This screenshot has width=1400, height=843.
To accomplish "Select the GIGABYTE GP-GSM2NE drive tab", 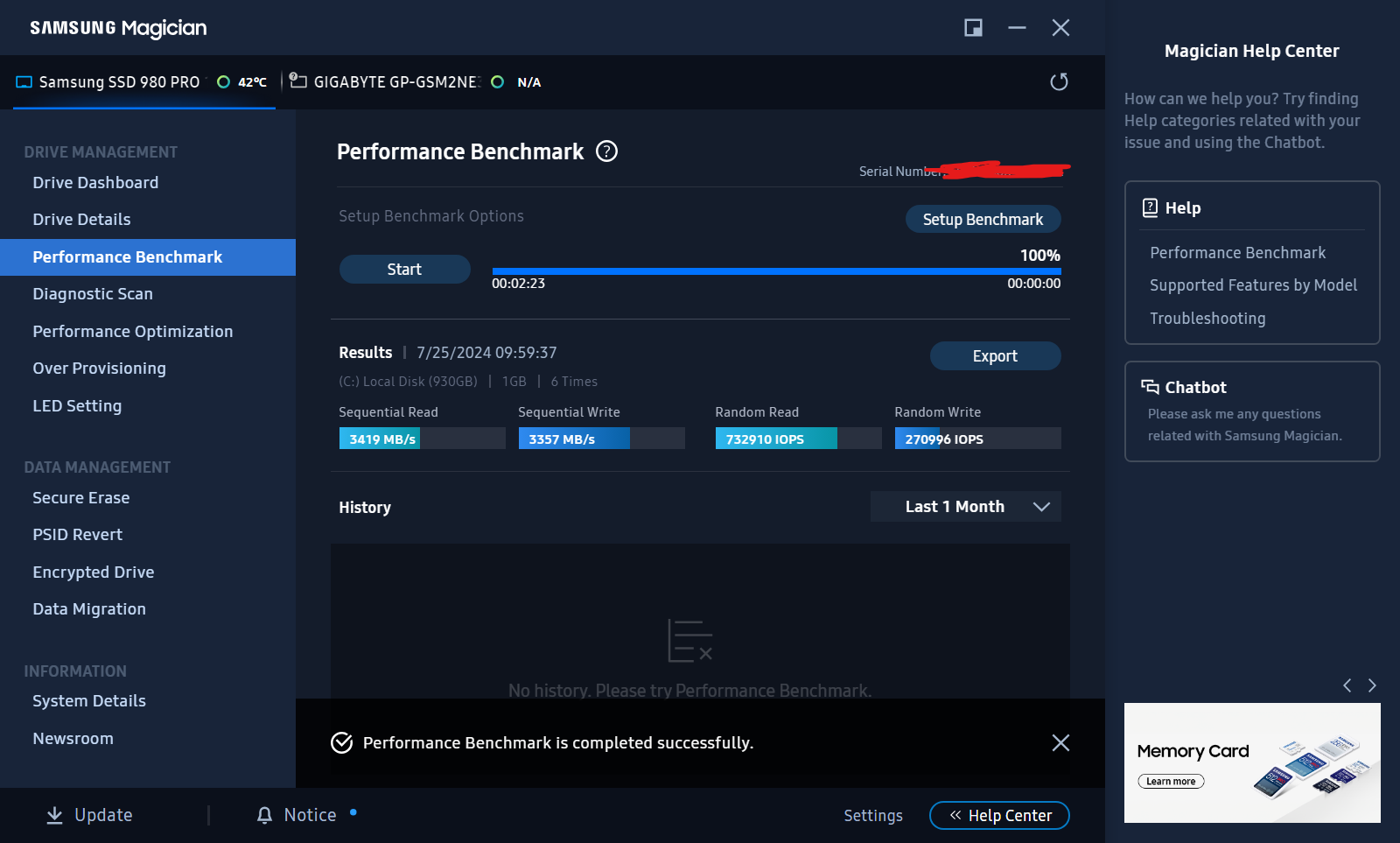I will pos(416,82).
